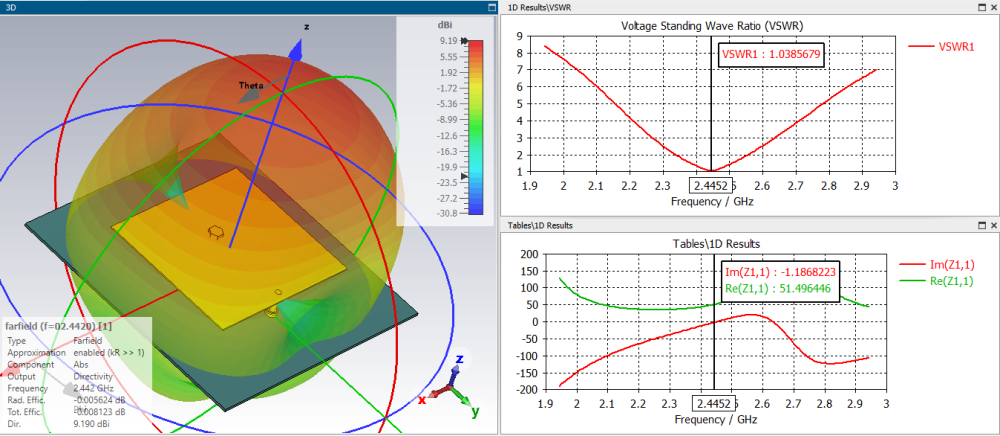Click the 2.4452 frequency marker box in impedance plot
This screenshot has height=436, width=1000.
[714, 403]
